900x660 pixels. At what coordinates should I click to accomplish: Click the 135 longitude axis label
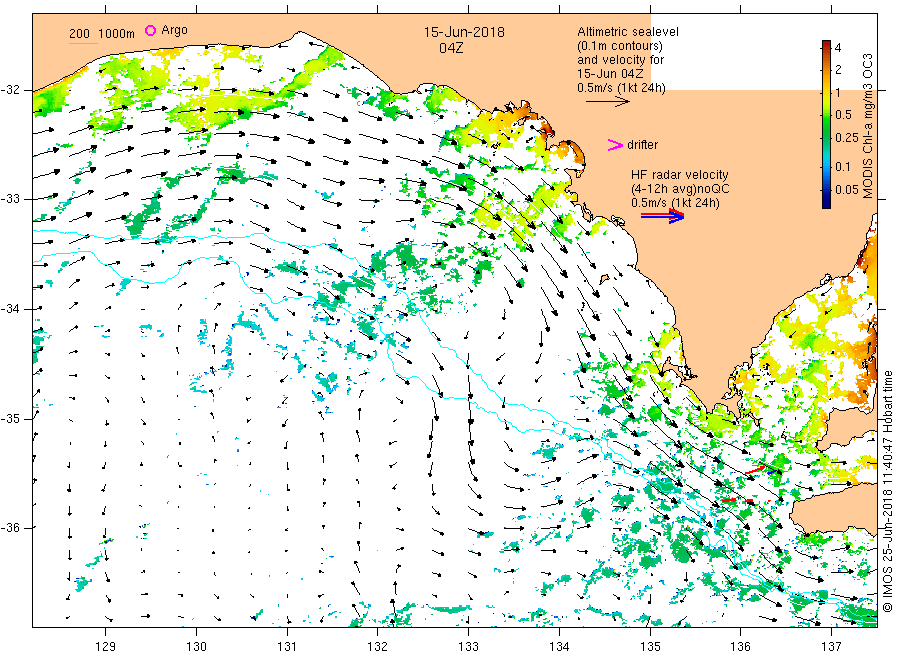(650, 647)
